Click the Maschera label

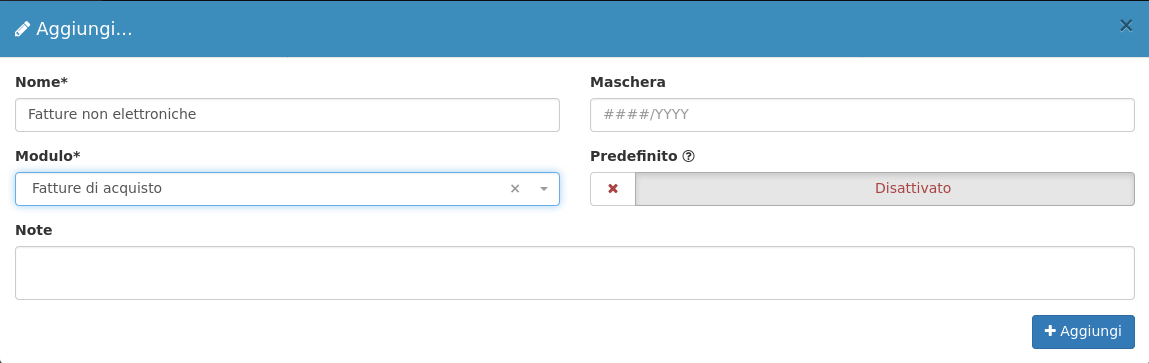point(628,82)
